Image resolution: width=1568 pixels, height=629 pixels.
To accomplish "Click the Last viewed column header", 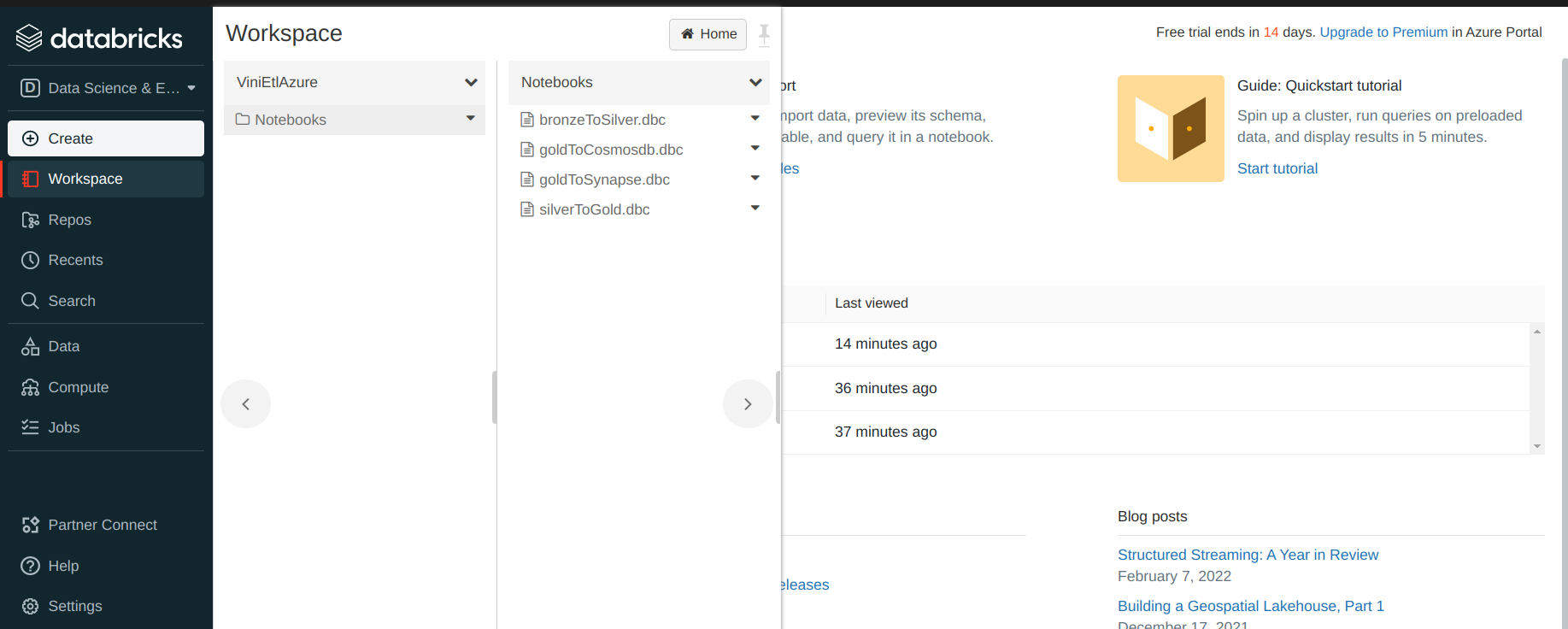I will click(x=872, y=303).
